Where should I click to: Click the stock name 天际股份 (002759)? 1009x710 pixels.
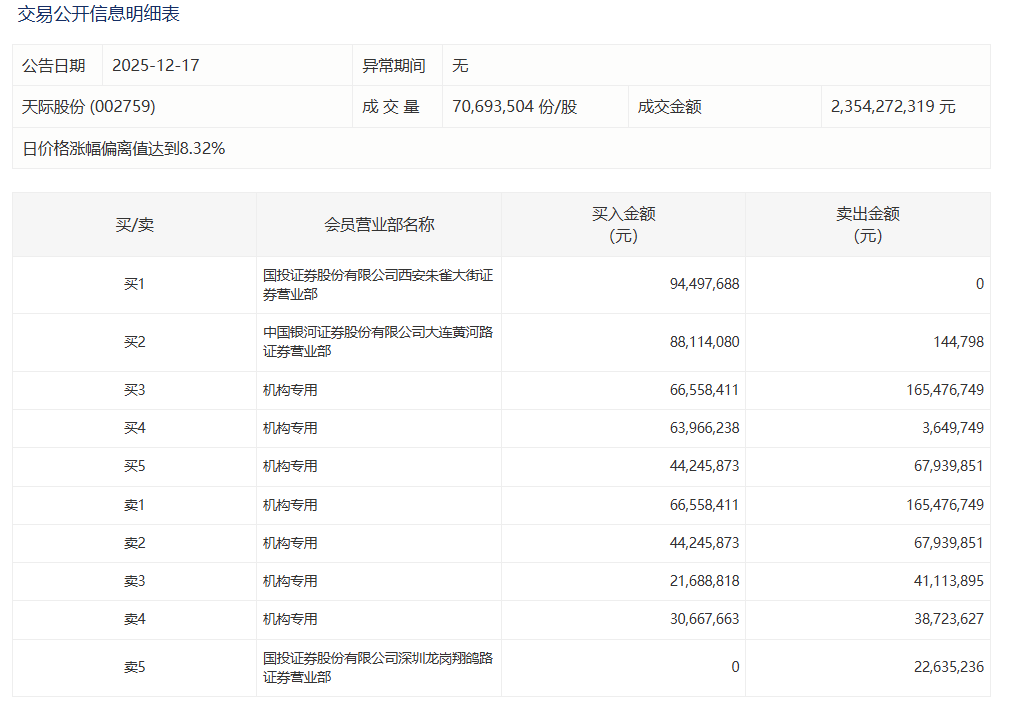(x=89, y=106)
